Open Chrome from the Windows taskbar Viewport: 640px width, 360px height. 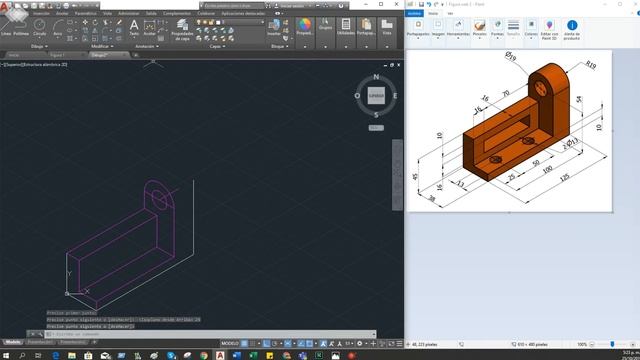pyautogui.click(x=204, y=355)
